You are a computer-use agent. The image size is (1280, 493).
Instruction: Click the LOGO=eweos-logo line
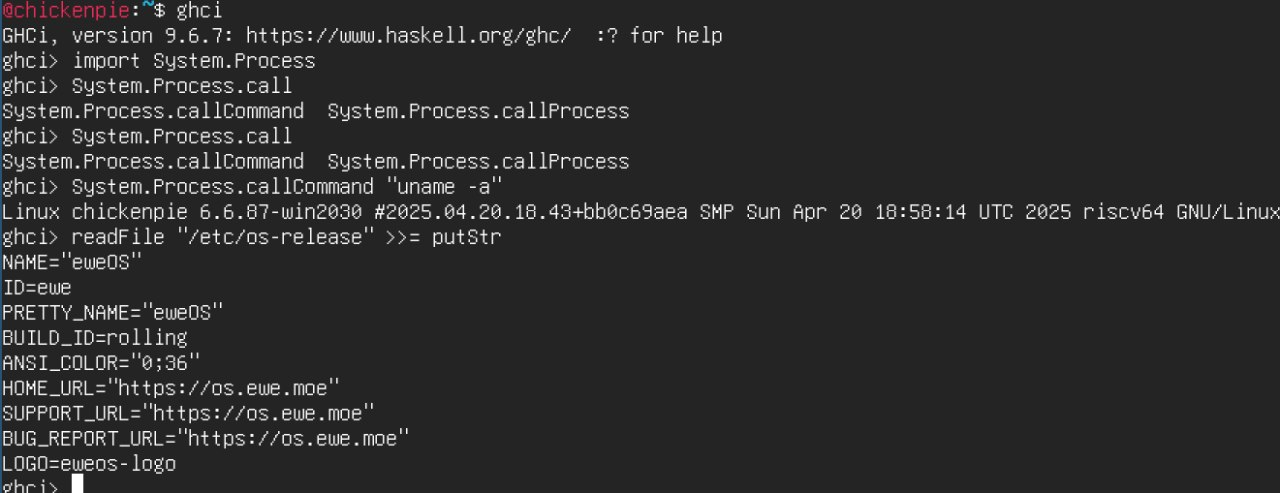click(89, 463)
